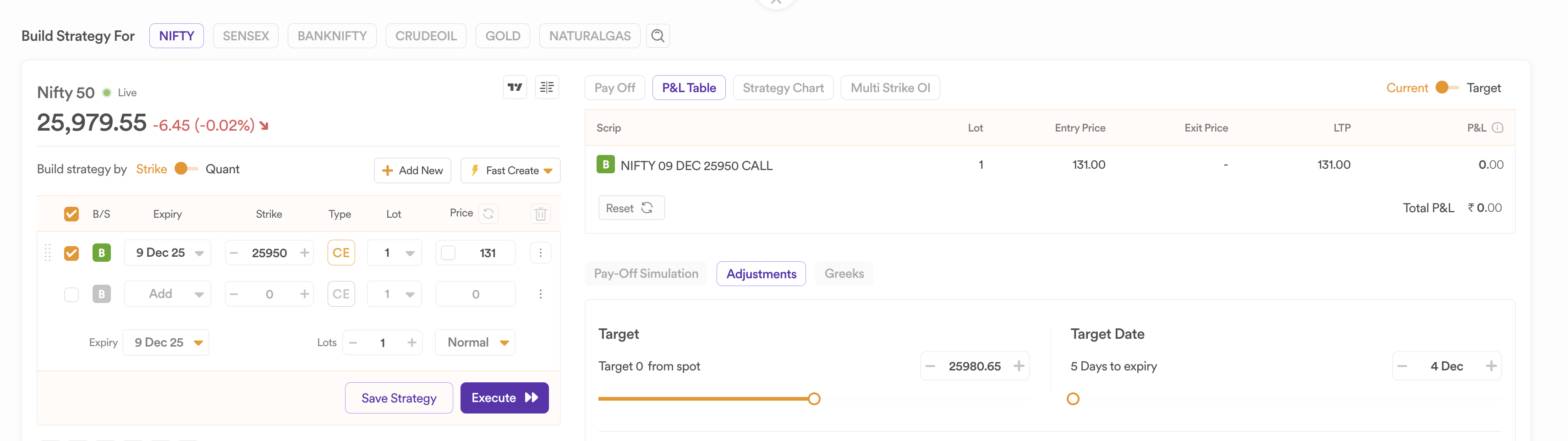Open the symbol search magnifier icon

pos(658,36)
